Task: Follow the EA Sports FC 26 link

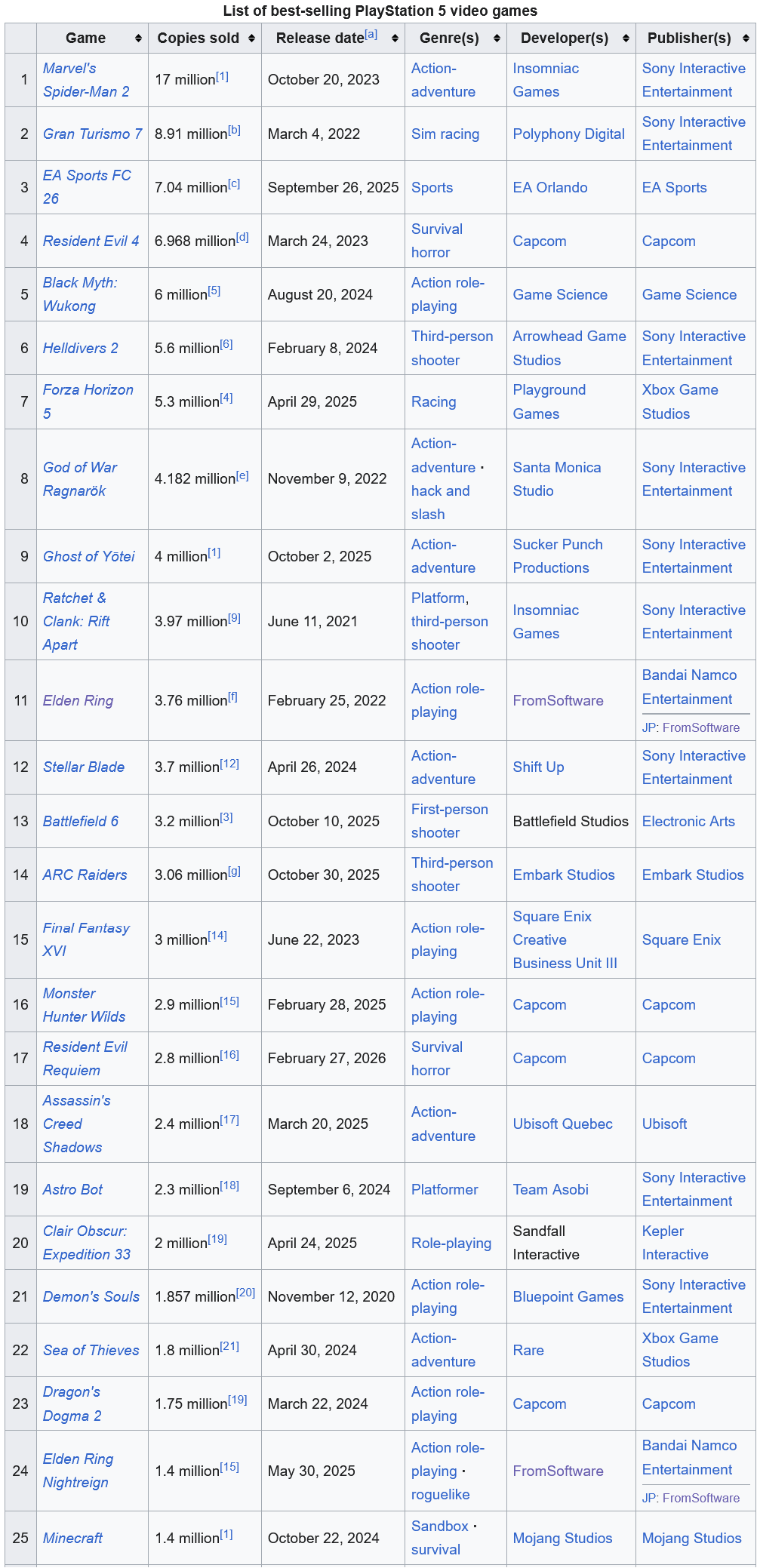Action: click(x=87, y=187)
